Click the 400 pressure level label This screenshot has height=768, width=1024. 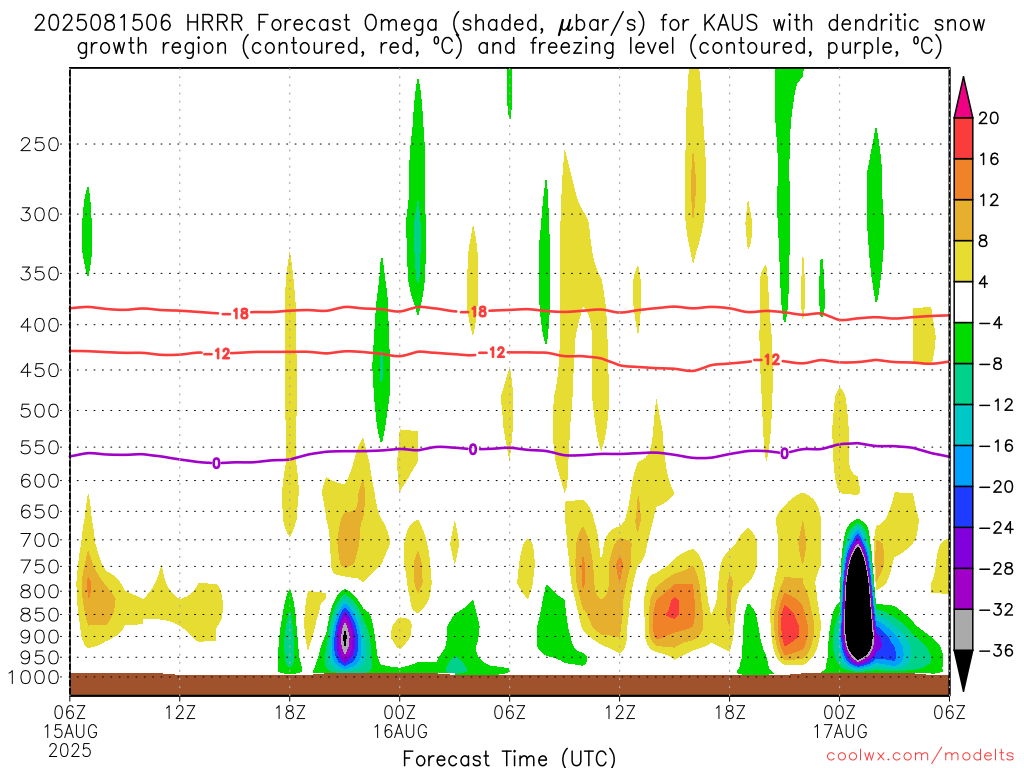click(x=40, y=325)
